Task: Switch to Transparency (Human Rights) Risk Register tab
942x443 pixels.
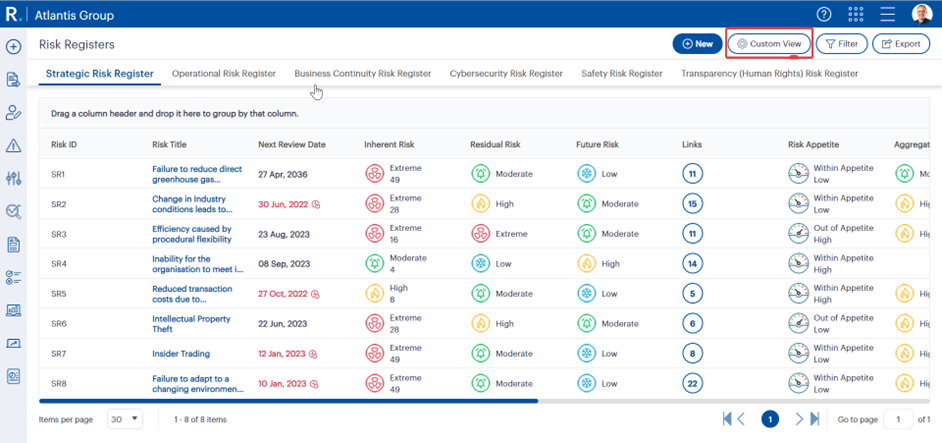Action: point(770,74)
